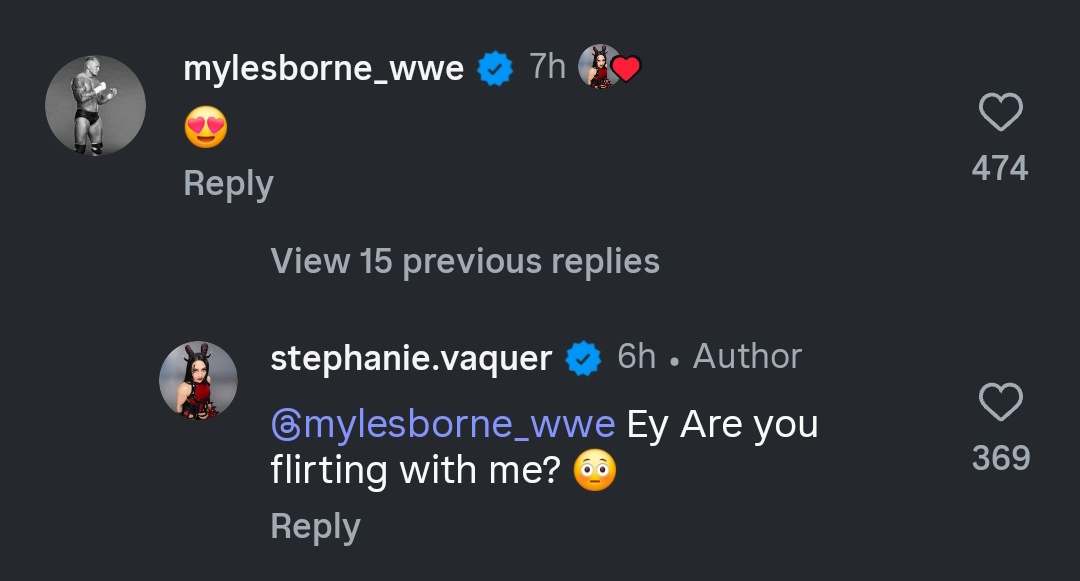Open stephanie.vaquer's profile picture
The width and height of the screenshot is (1080, 581).
point(198,380)
